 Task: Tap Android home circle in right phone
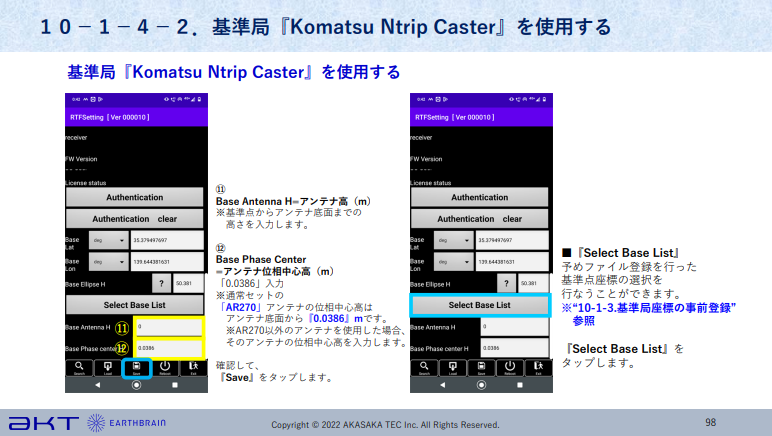click(x=482, y=385)
